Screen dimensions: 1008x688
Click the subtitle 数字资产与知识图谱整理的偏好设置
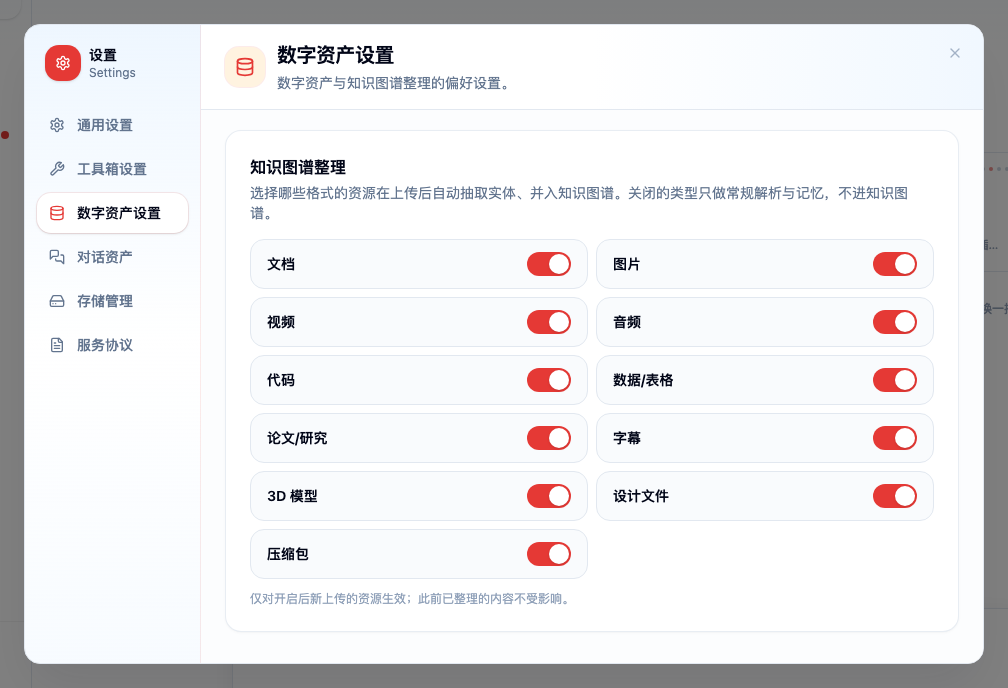coord(393,83)
